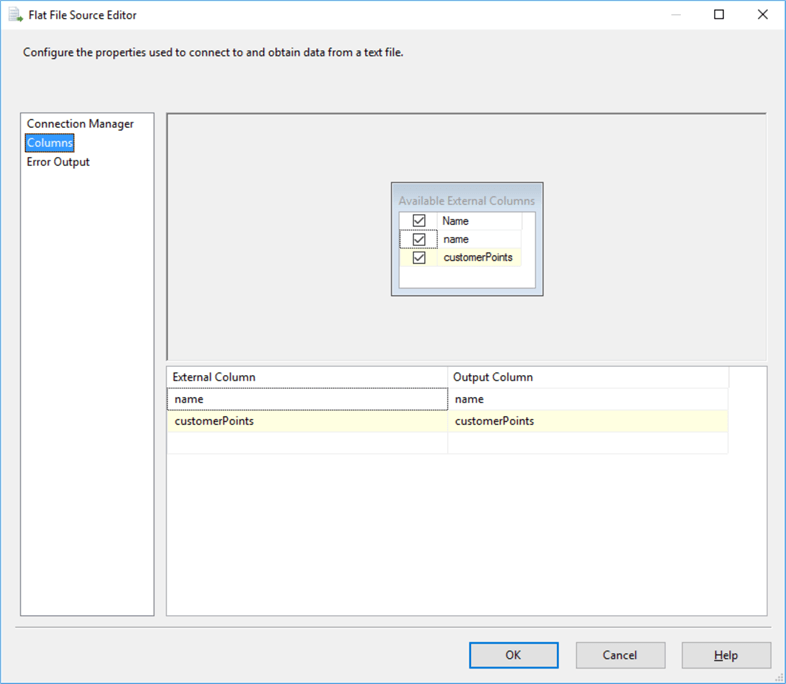Close the Flat File Source Editor window
This screenshot has width=786, height=684.
(x=763, y=15)
